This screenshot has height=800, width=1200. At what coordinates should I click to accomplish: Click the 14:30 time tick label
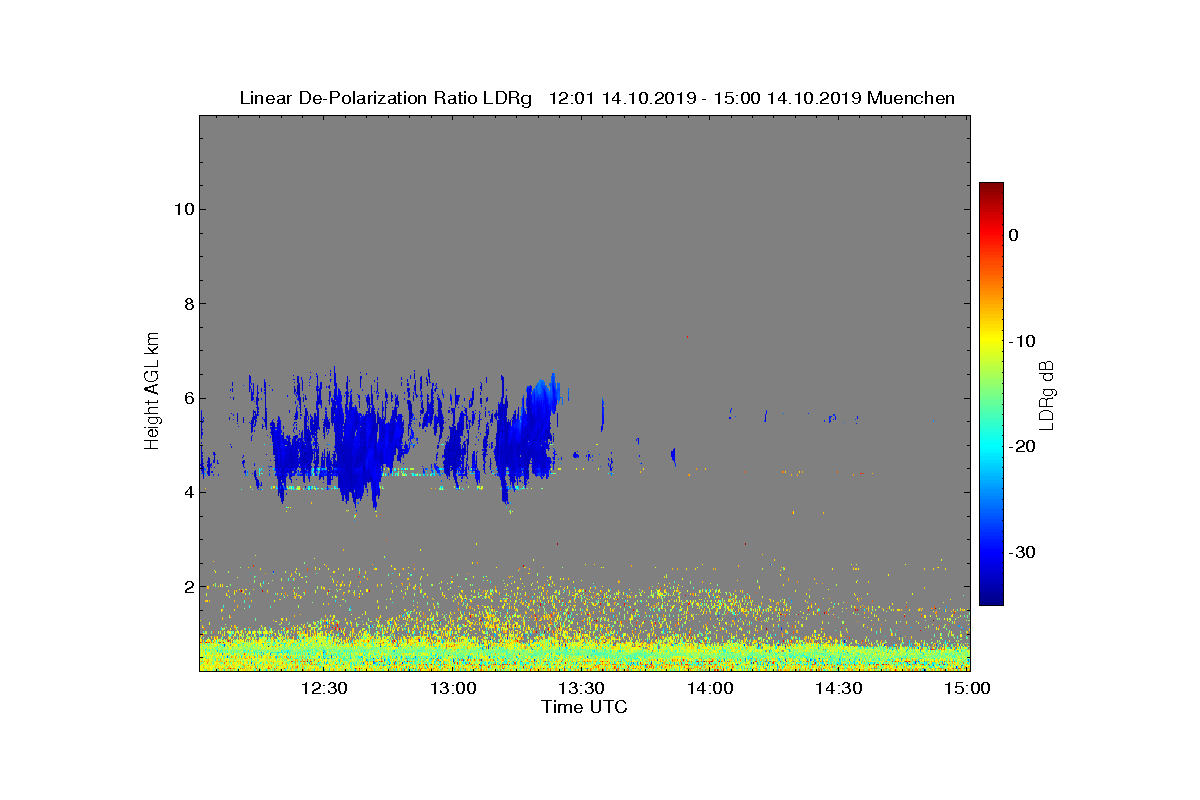[x=839, y=688]
